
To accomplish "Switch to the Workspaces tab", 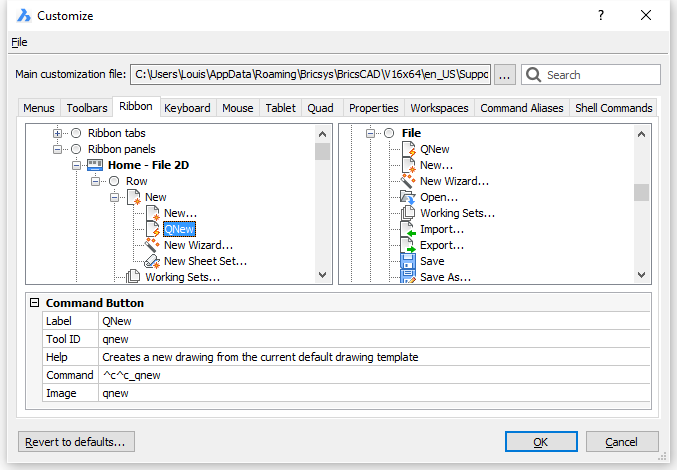I will [x=440, y=108].
